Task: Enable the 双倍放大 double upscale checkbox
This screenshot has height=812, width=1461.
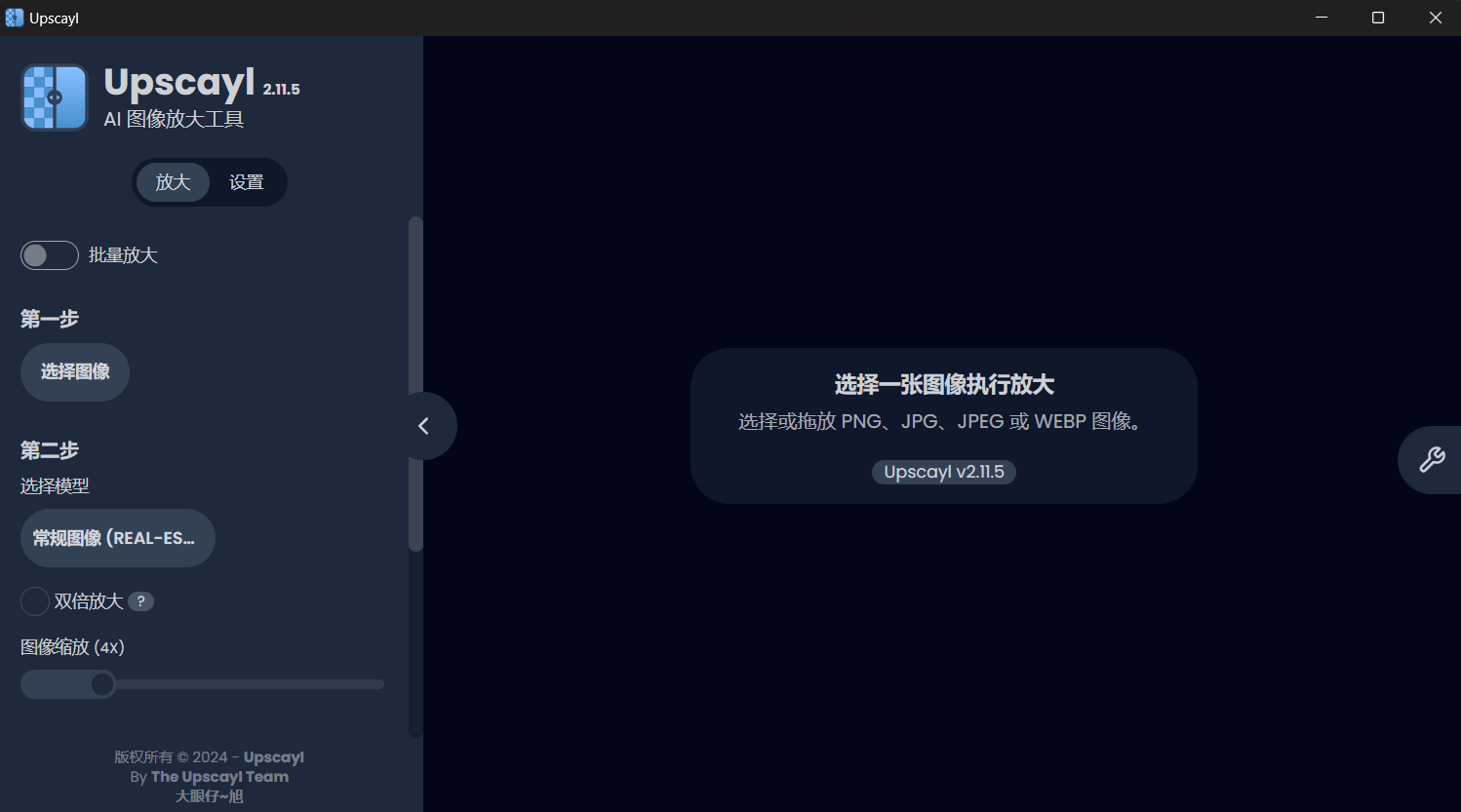Action: (35, 601)
